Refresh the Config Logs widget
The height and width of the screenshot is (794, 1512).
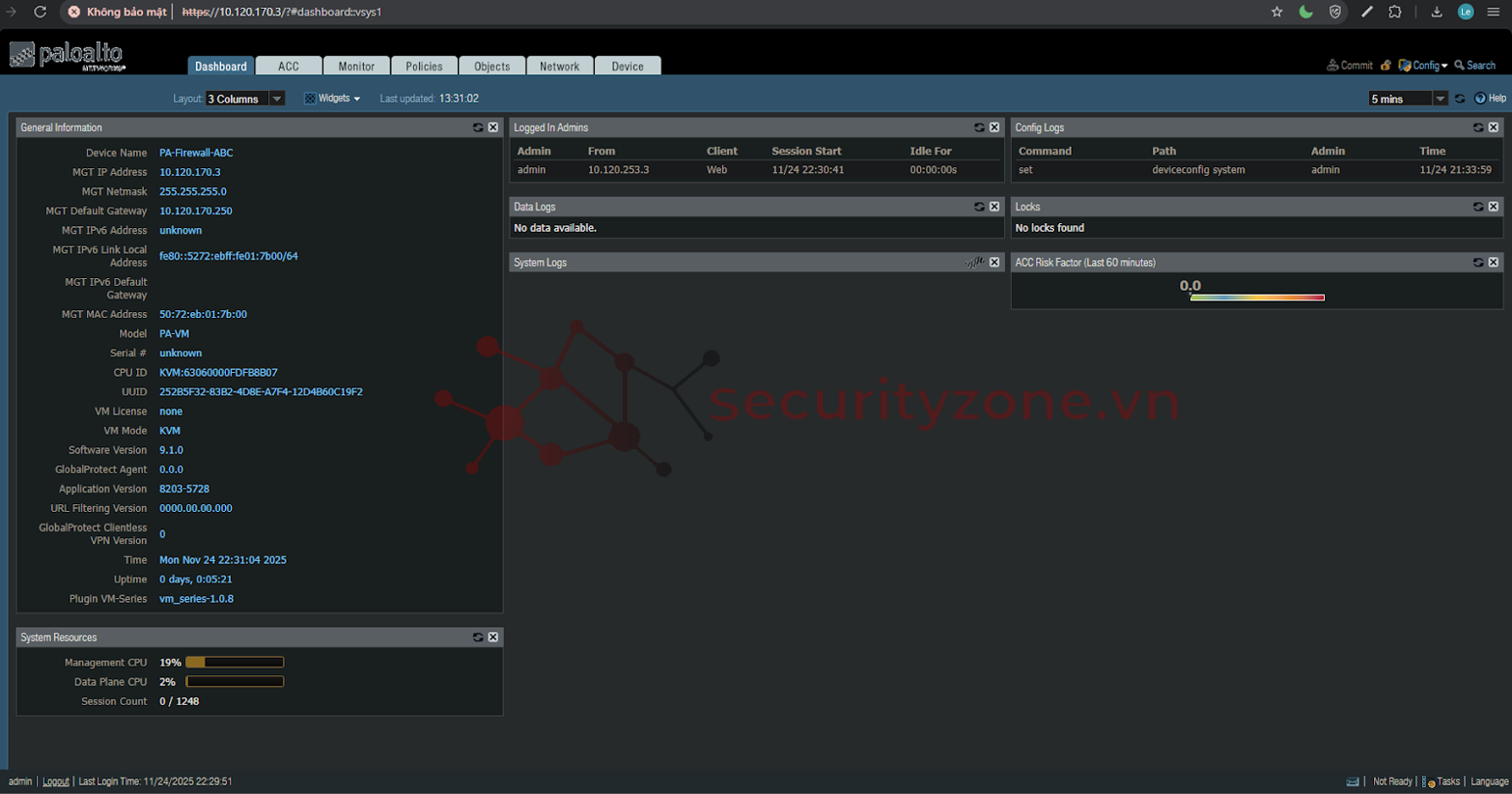1477,128
